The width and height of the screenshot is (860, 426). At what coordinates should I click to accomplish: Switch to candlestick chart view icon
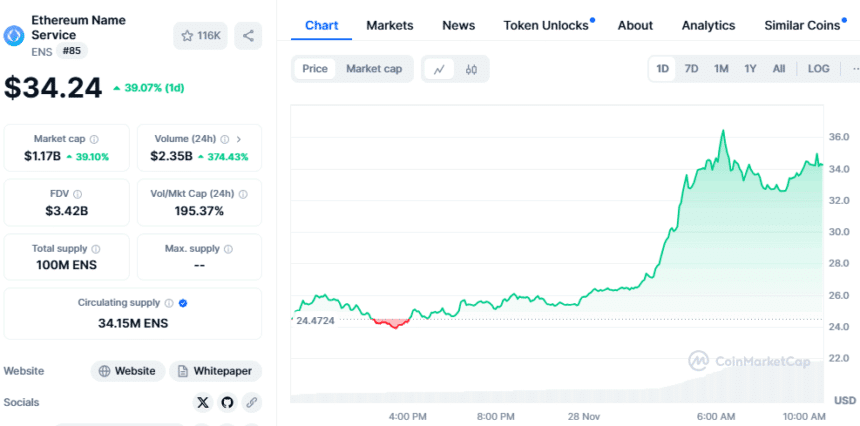point(471,69)
